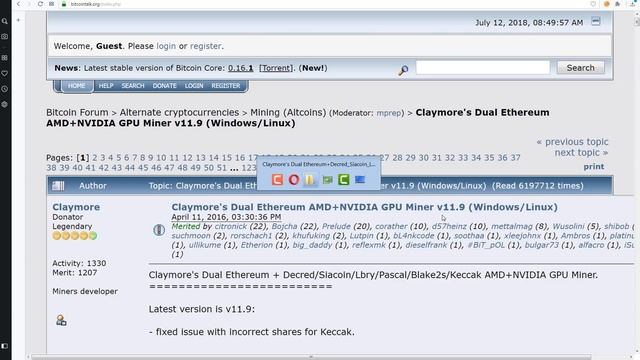Viewport: 640px width, 360px height.
Task: Click the Merited link in post header
Action: (x=186, y=226)
